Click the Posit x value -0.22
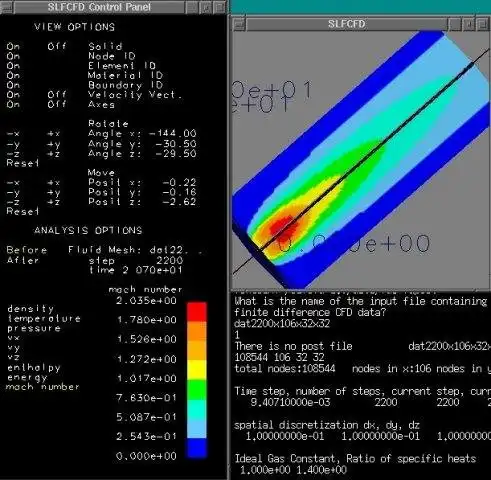 179,183
